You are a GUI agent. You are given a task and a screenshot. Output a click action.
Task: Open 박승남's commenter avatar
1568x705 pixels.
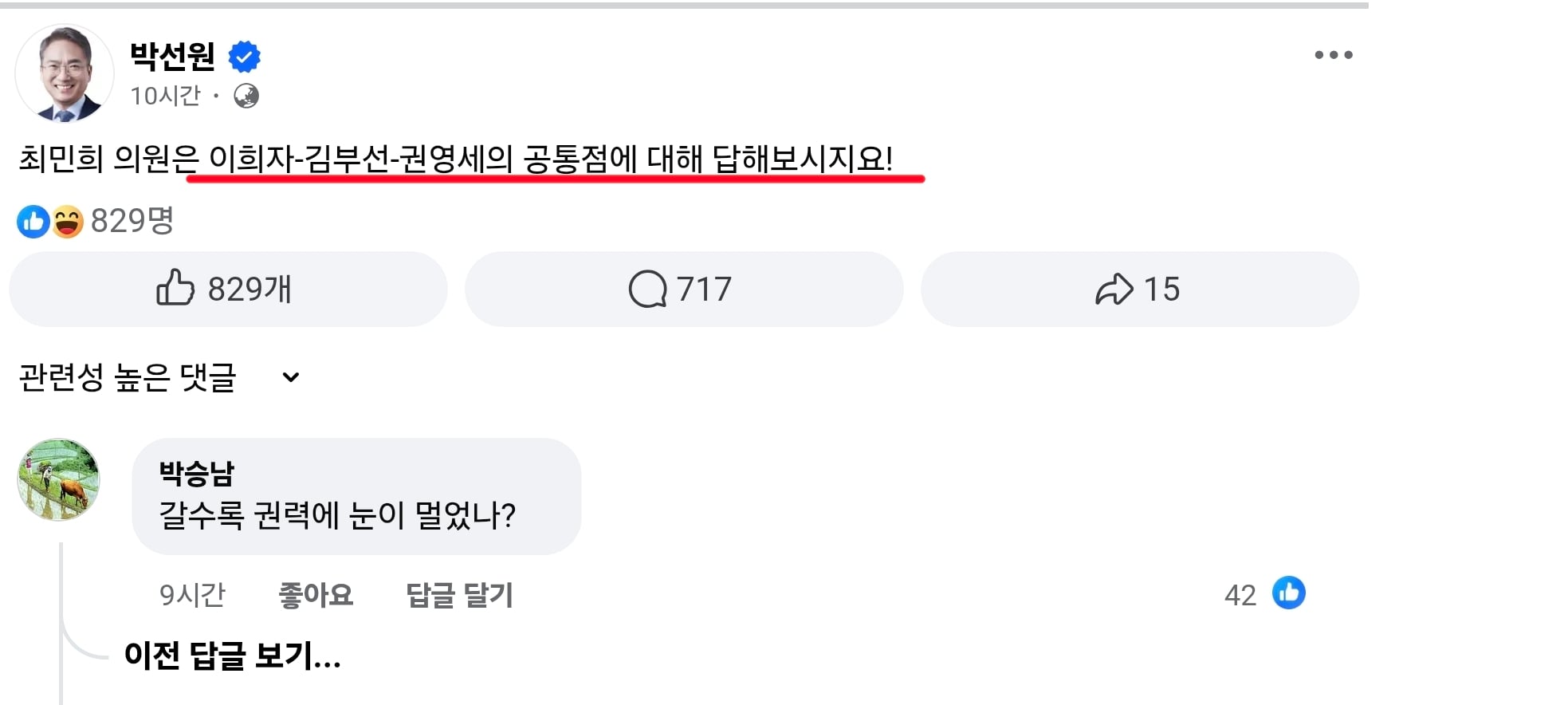coord(59,479)
